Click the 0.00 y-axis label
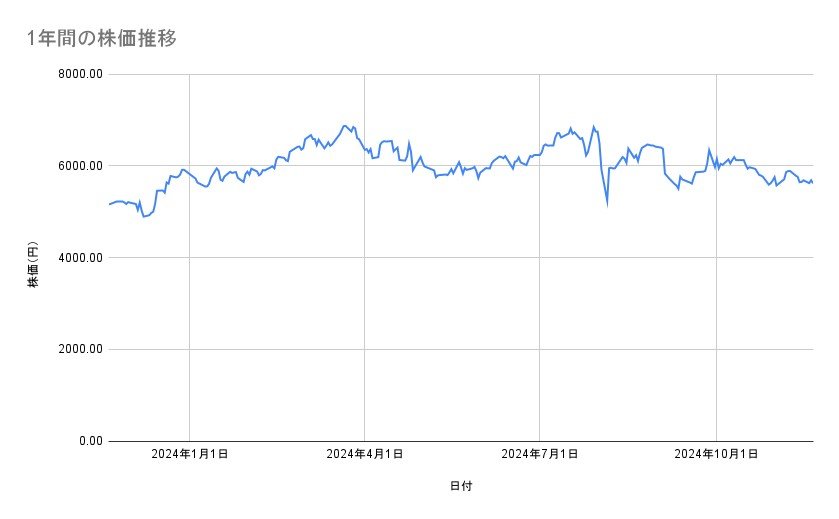The width and height of the screenshot is (839, 519). coord(88,441)
